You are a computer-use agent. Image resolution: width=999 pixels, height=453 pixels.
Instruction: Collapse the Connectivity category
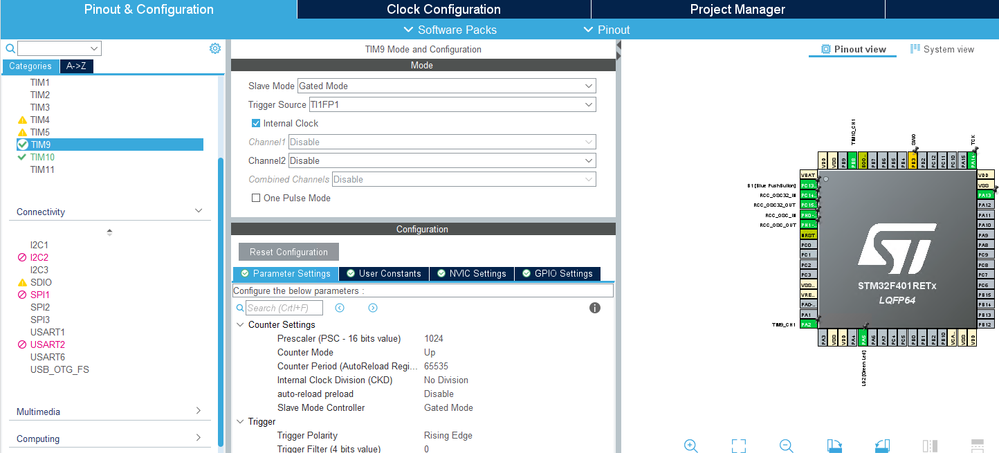(x=198, y=211)
